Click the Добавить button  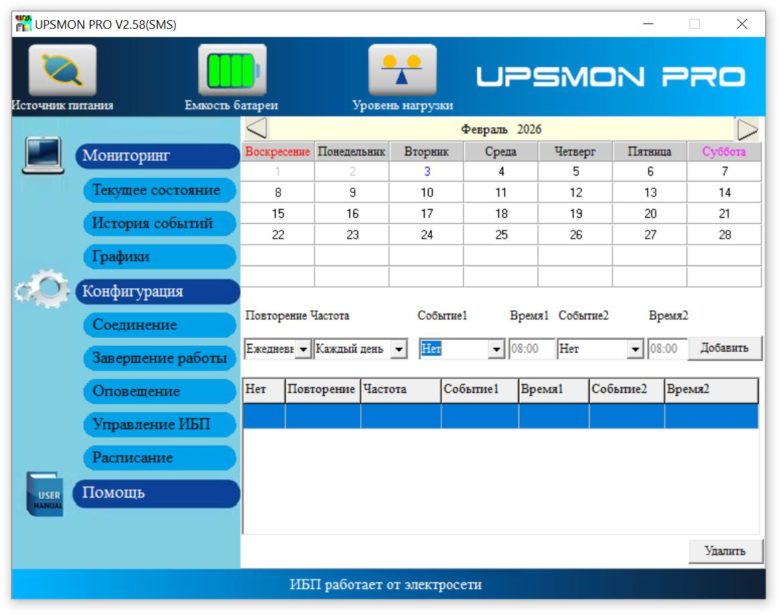pyautogui.click(x=724, y=348)
